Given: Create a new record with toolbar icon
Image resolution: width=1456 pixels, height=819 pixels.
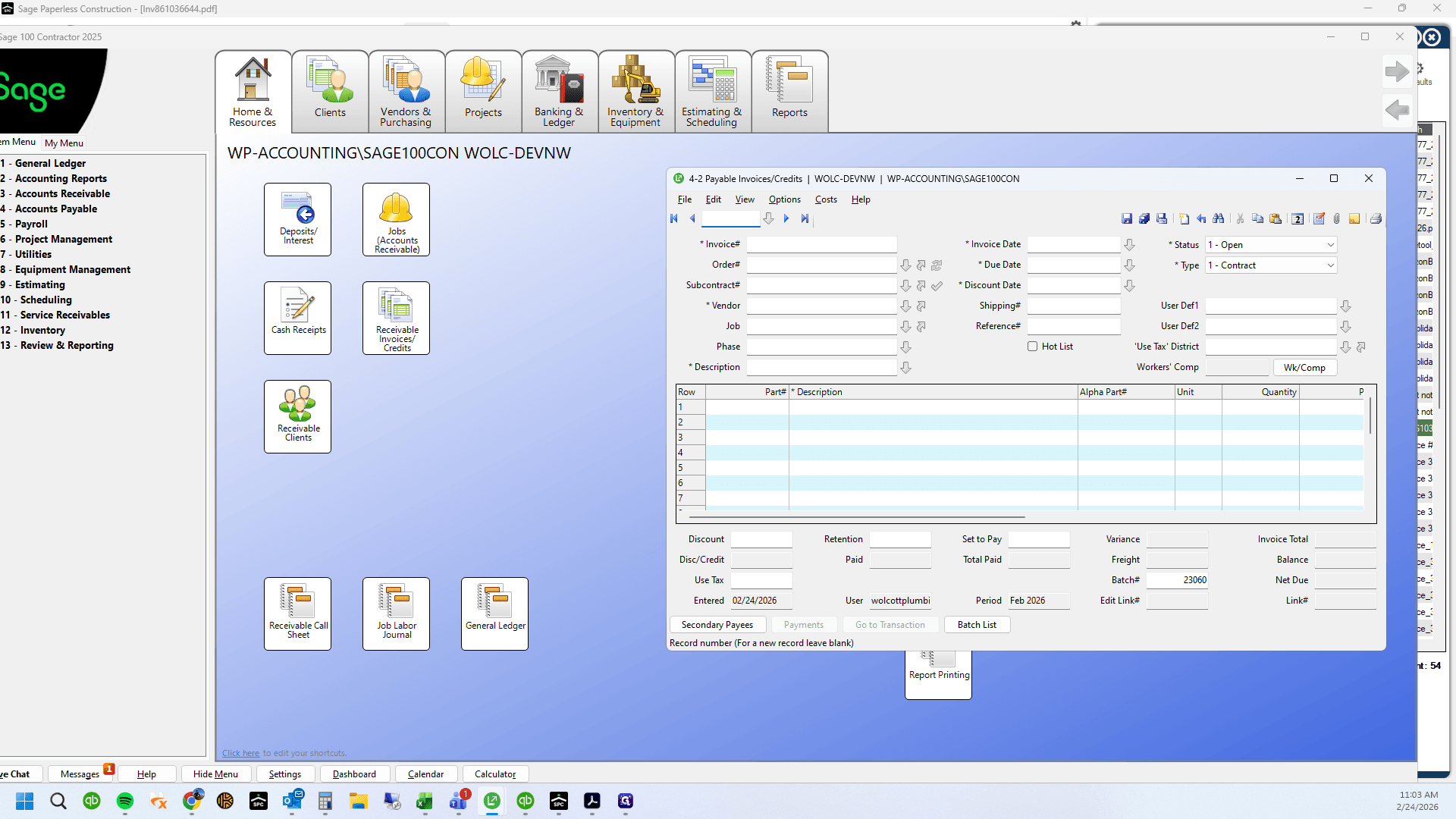Looking at the screenshot, I should pos(1184,219).
